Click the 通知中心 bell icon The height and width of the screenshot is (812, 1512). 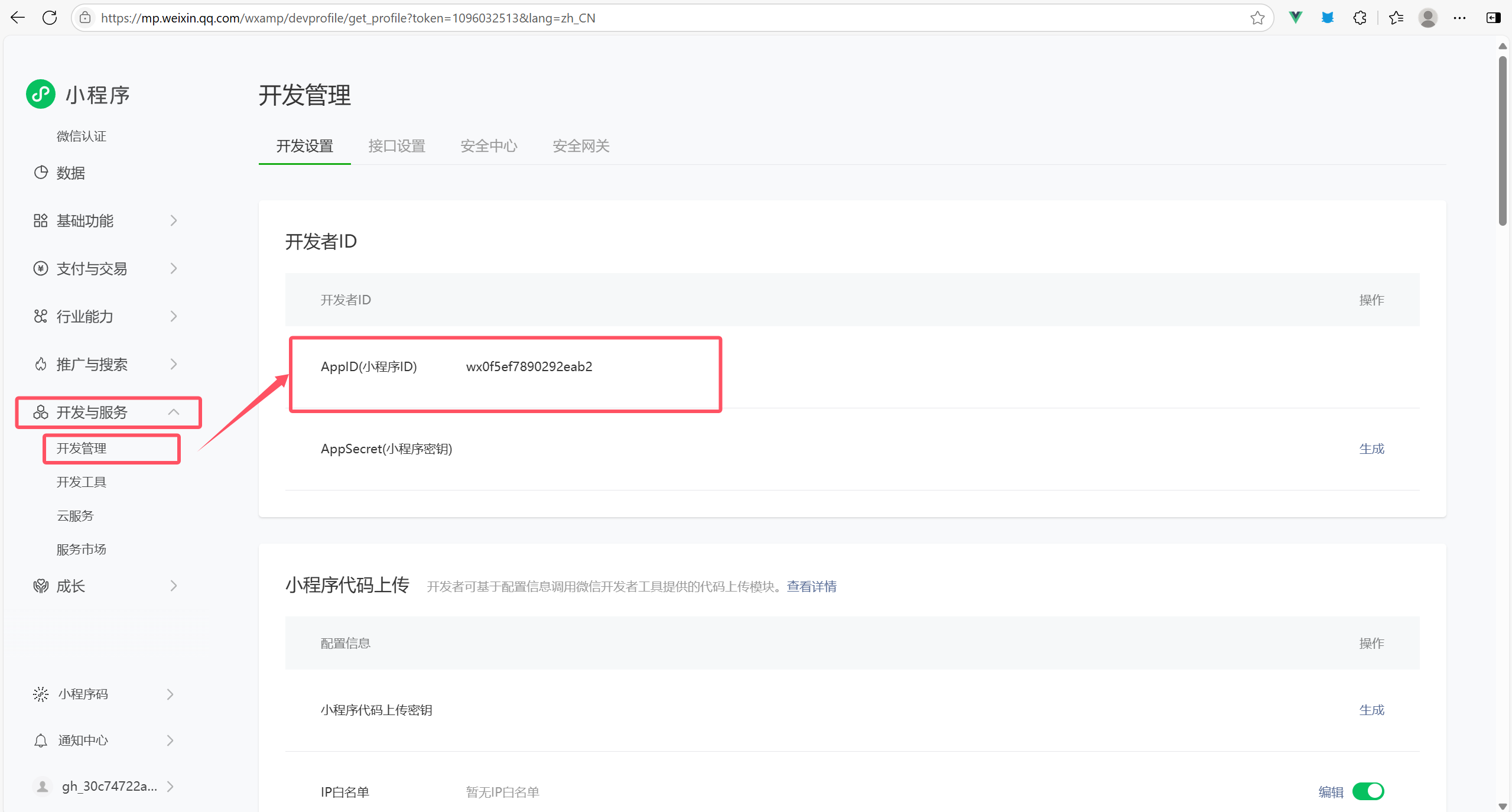pos(40,740)
